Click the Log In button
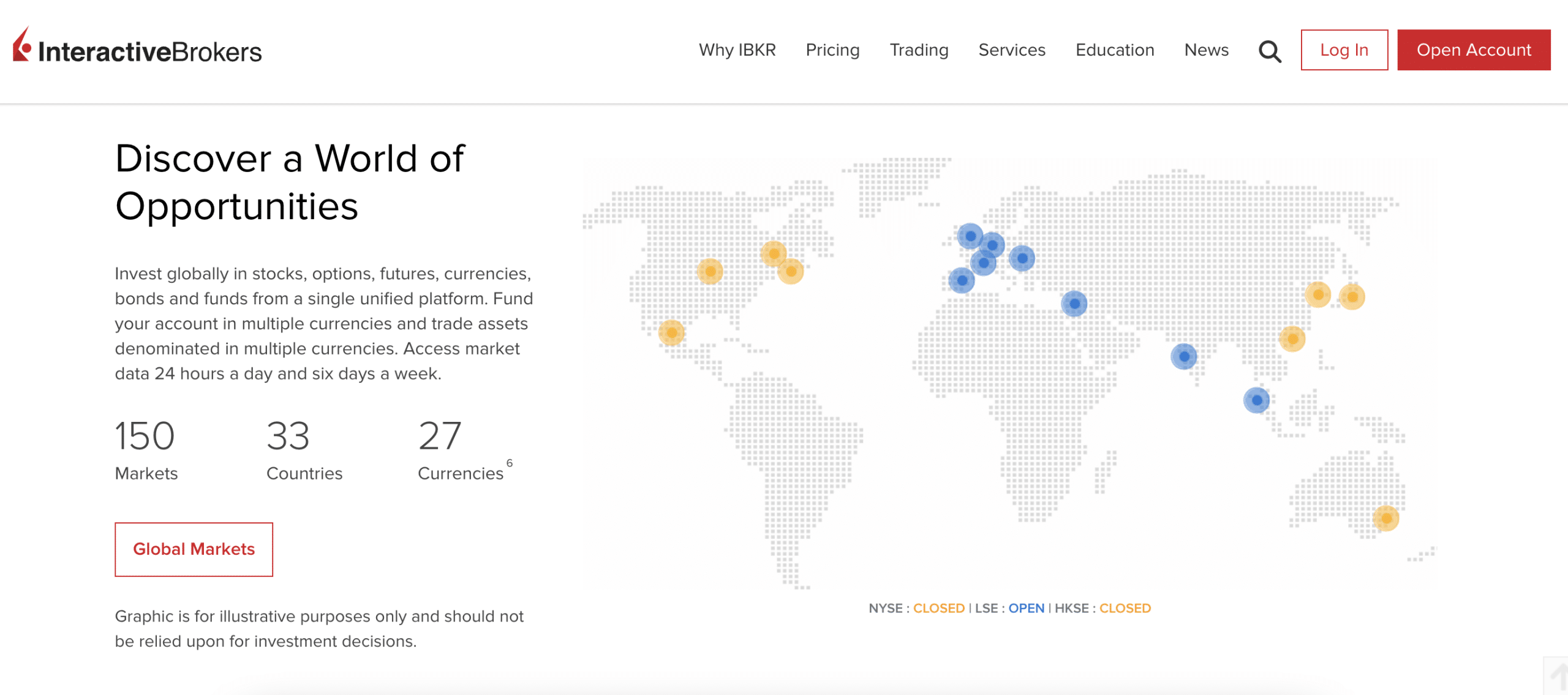 click(1344, 50)
